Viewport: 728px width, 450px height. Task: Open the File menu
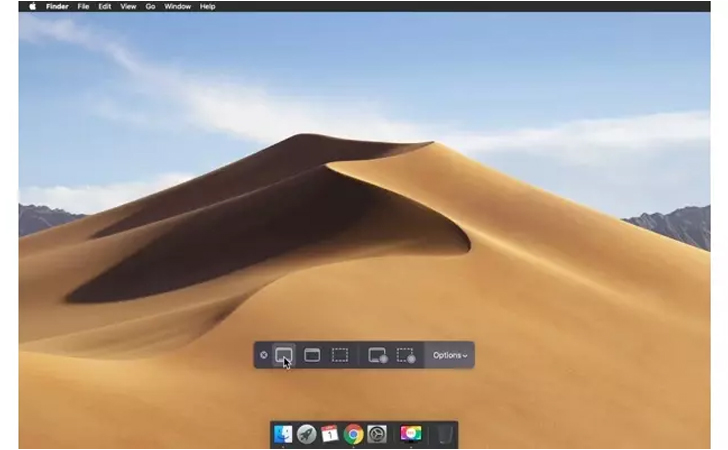(83, 7)
